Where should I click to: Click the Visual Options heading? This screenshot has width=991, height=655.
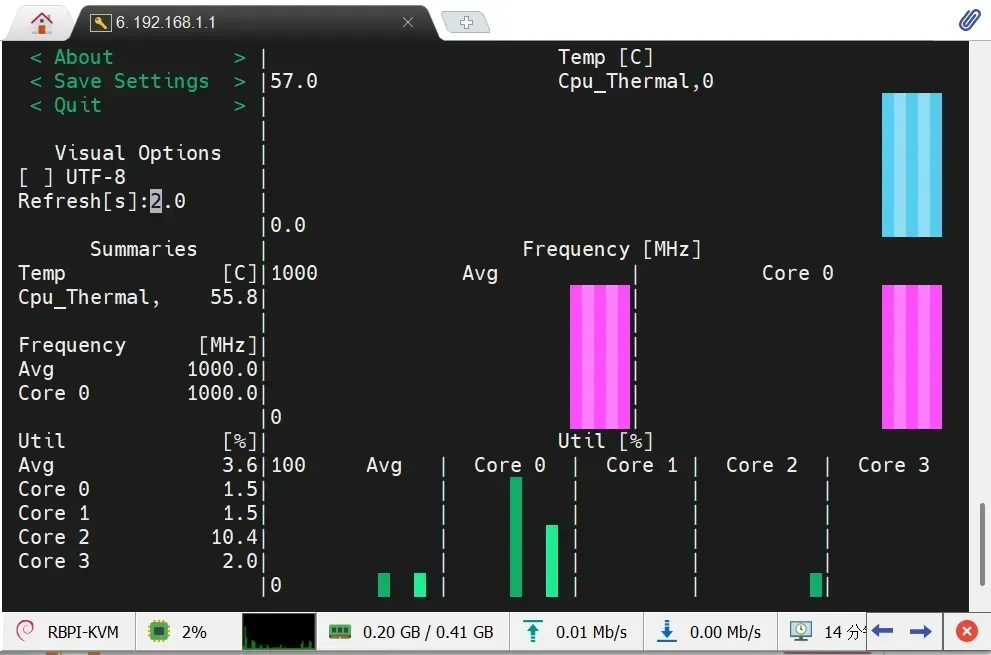pyautogui.click(x=138, y=153)
